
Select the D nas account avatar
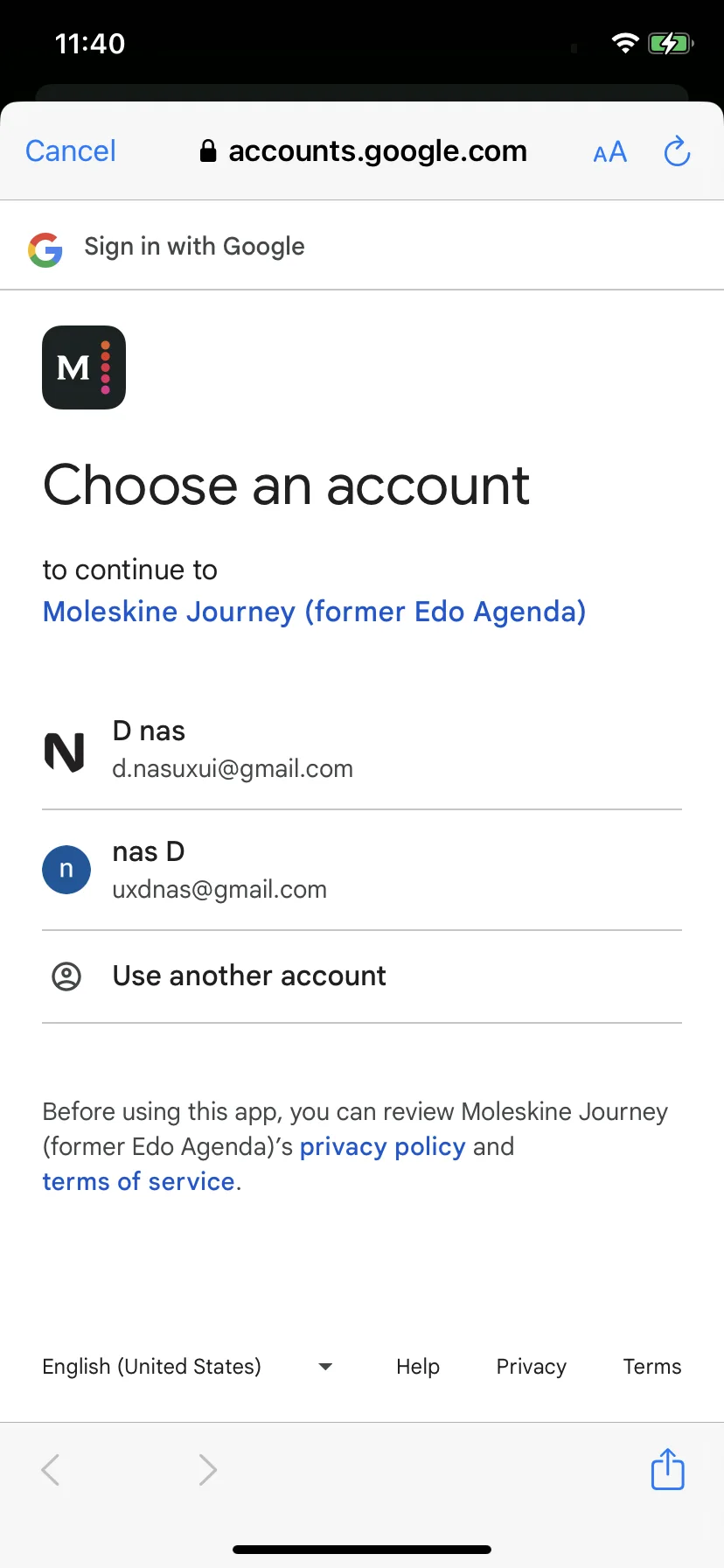(x=65, y=752)
